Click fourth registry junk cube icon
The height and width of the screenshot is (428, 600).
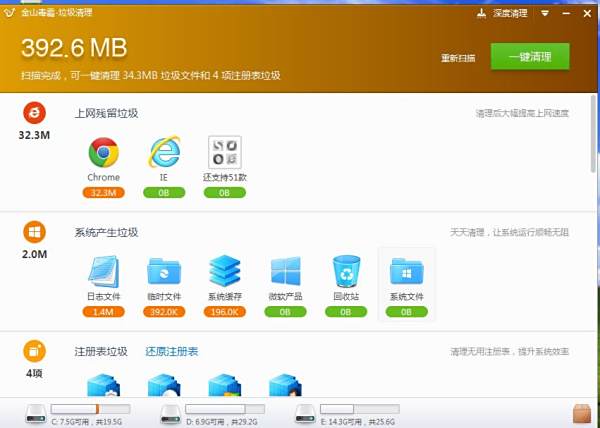click(285, 385)
